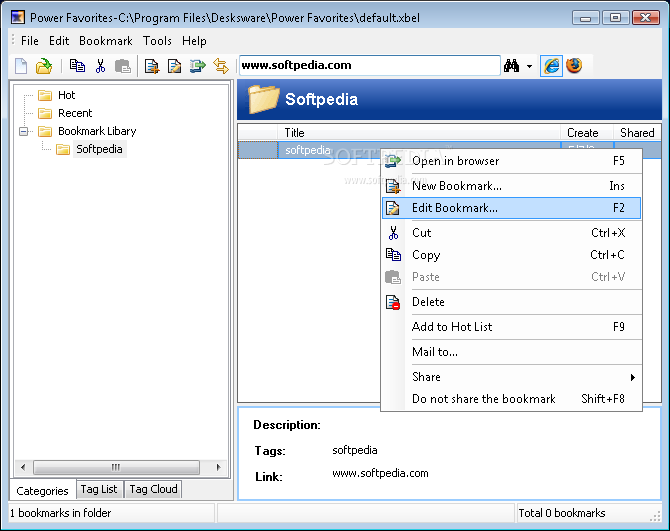Select the Firefox browser icon

tap(574, 66)
